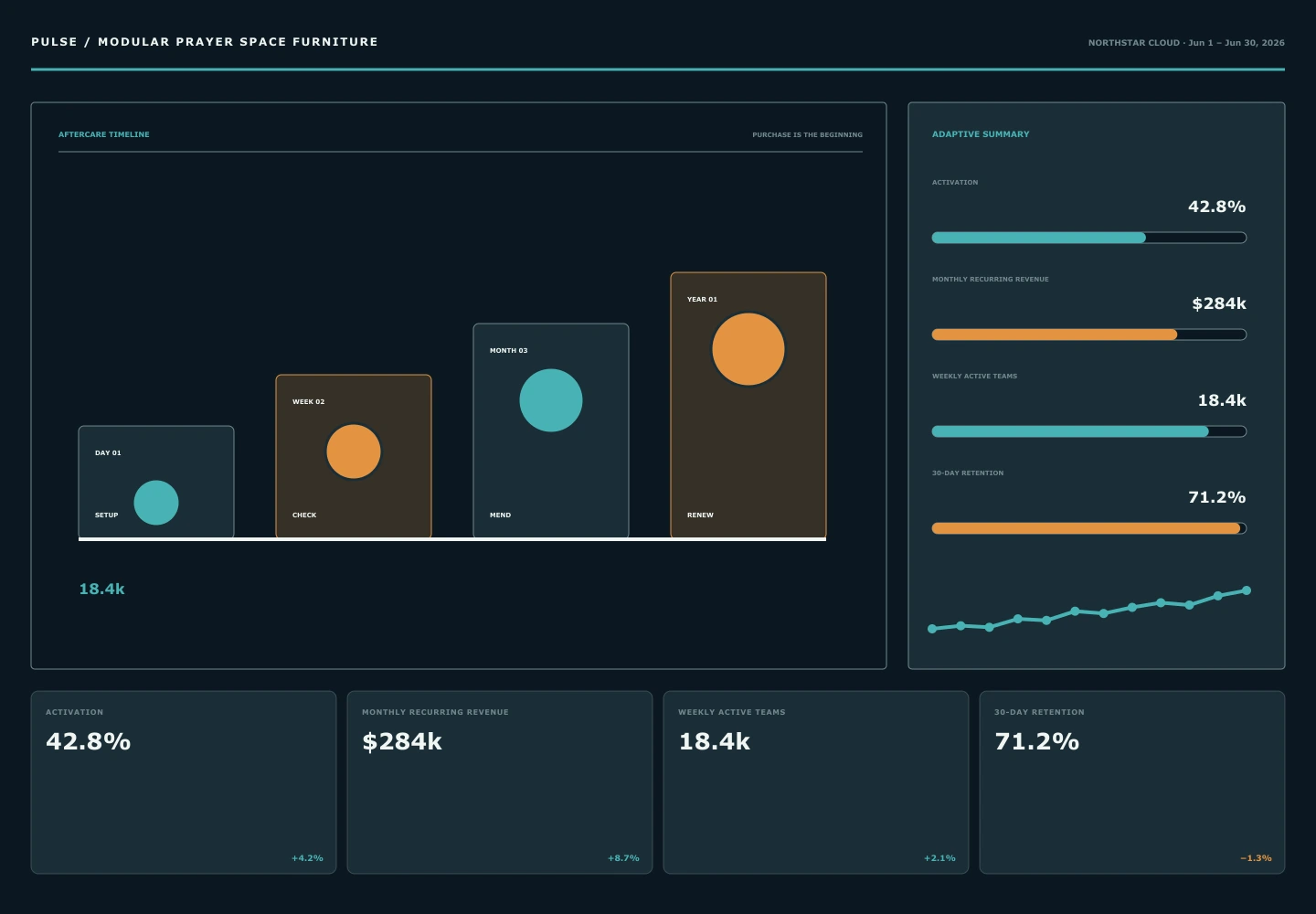This screenshot has width=1316, height=914.
Task: Click the CHECK label
Action: click(x=304, y=515)
